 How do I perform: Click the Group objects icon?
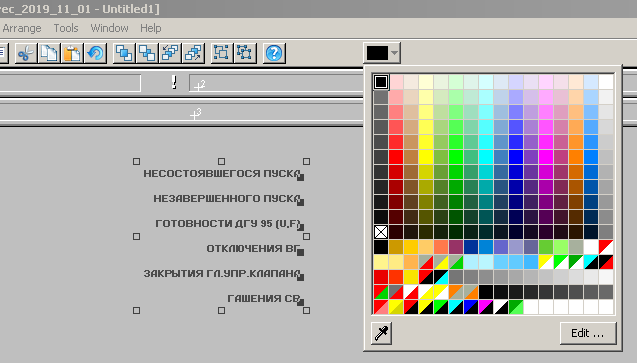pyautogui.click(x=221, y=53)
